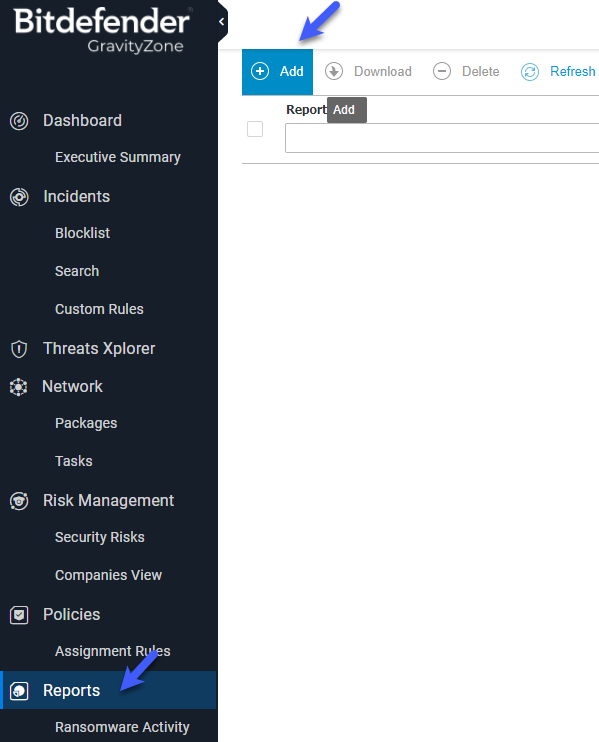Click the Policies clipboard icon
This screenshot has height=742, width=599.
point(19,615)
